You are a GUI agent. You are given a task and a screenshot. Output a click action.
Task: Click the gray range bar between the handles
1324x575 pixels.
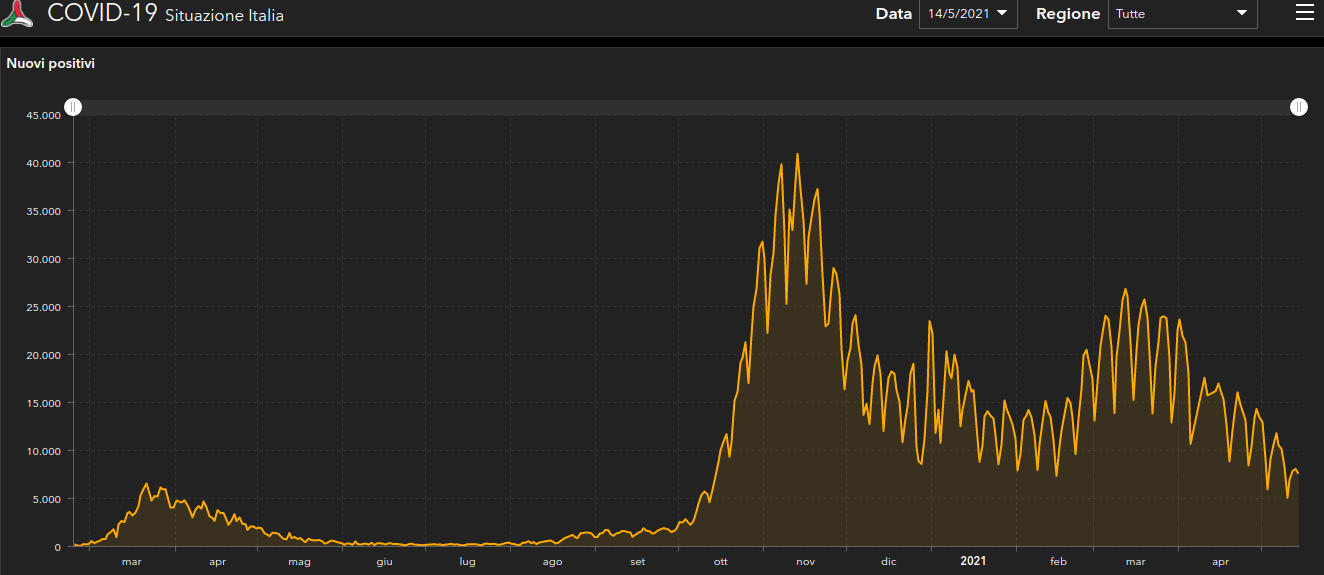(x=685, y=107)
